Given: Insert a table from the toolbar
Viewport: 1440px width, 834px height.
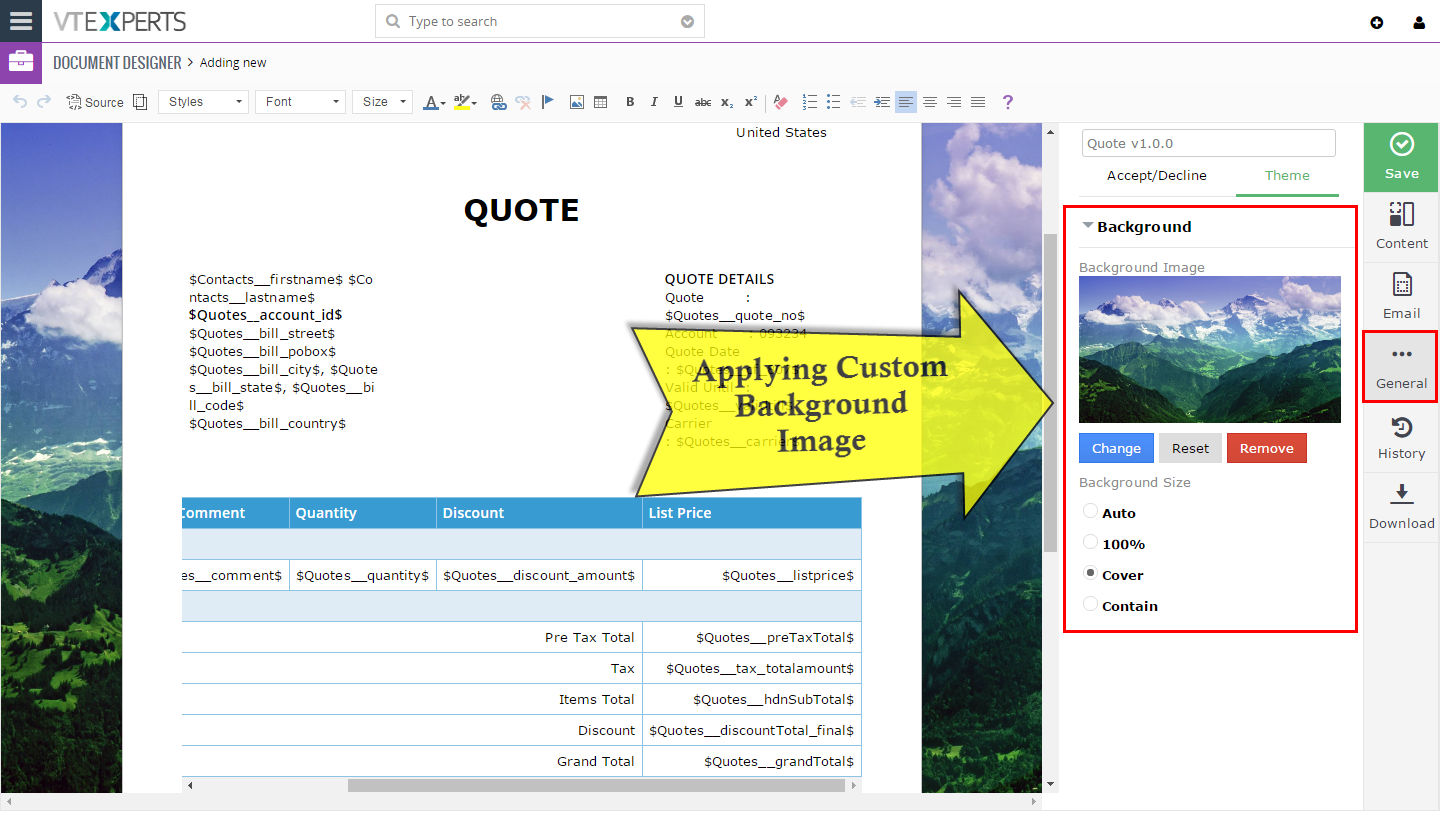Looking at the screenshot, I should (x=601, y=102).
